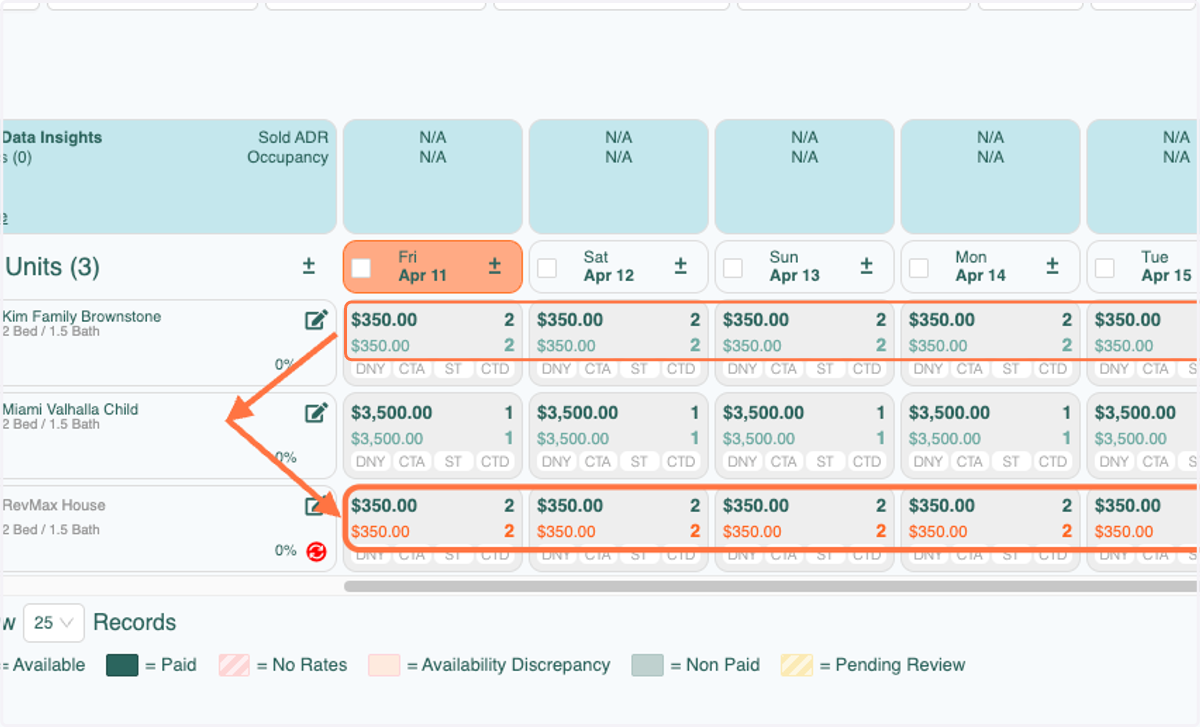This screenshot has height=727, width=1200.
Task: Click the Availability Discrepancy legend swatch
Action: (384, 665)
